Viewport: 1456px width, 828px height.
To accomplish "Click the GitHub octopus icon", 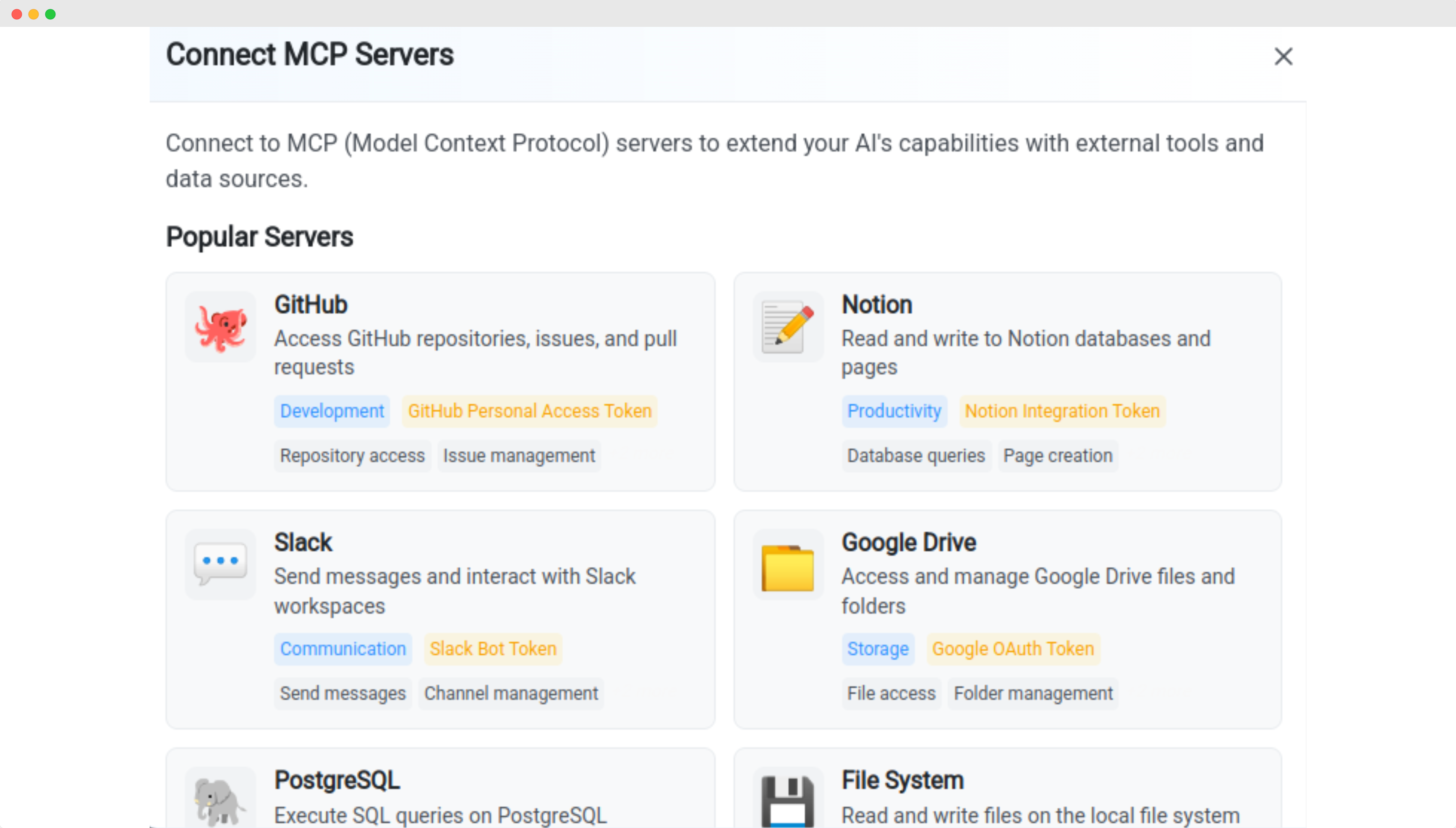I will [x=221, y=328].
